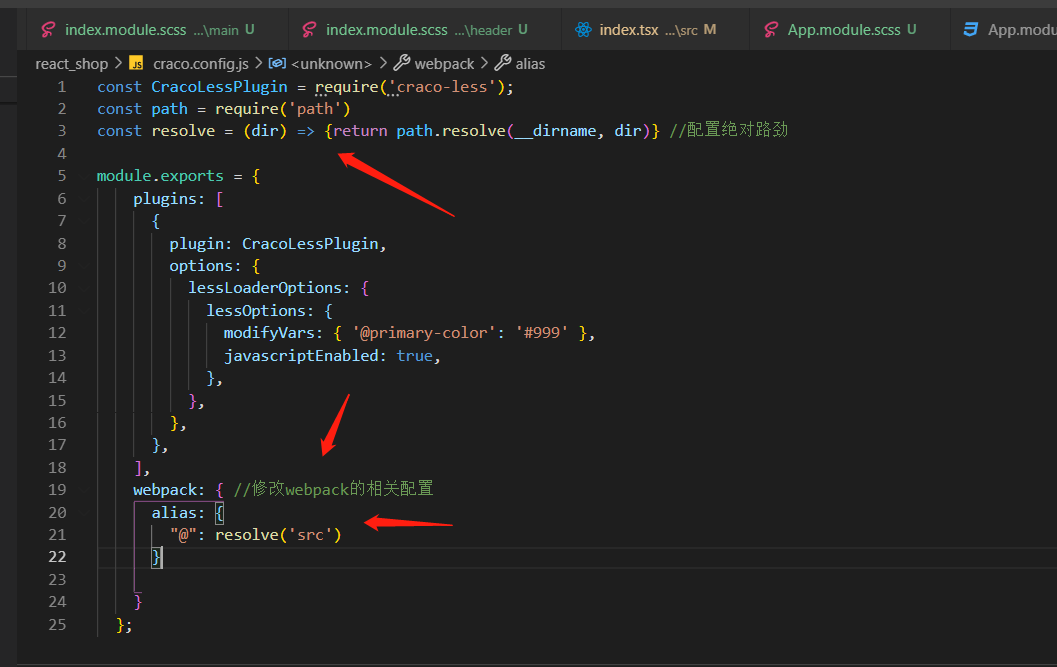
Task: Click line number 25 in the gutter
Action: (57, 625)
